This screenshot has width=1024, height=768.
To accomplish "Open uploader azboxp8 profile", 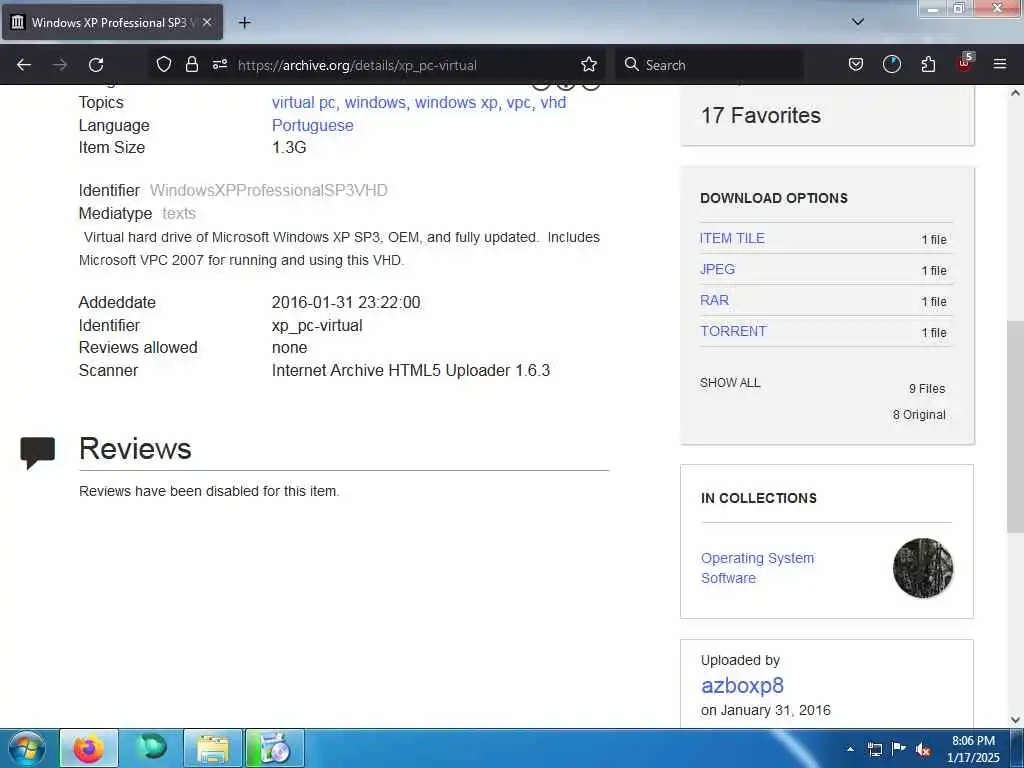I will (x=742, y=685).
